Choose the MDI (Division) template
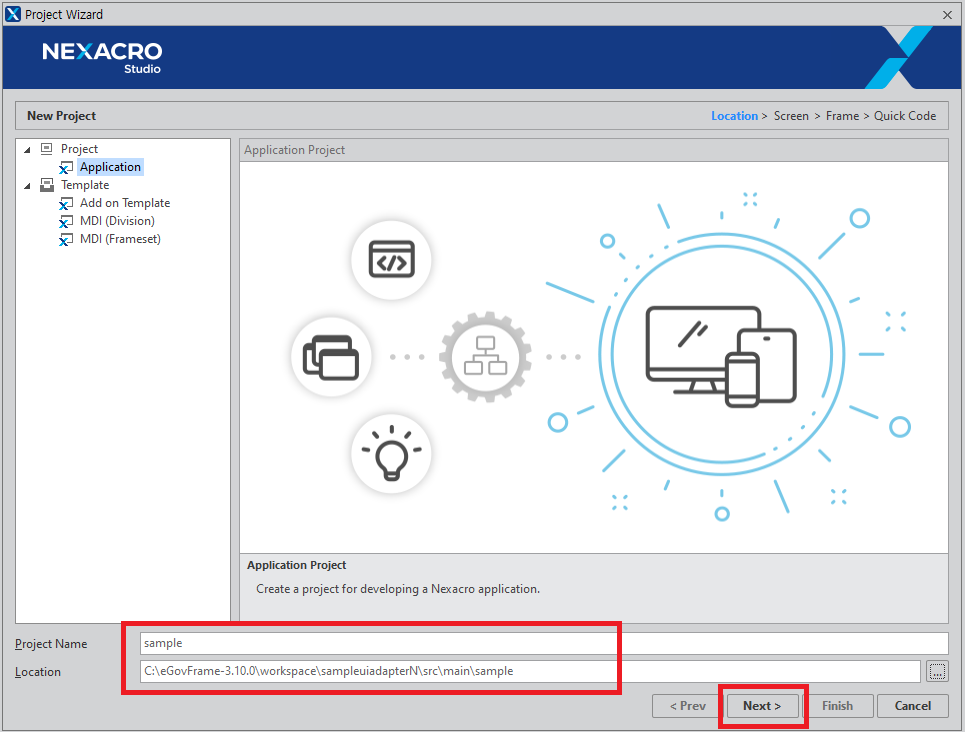 click(x=117, y=221)
